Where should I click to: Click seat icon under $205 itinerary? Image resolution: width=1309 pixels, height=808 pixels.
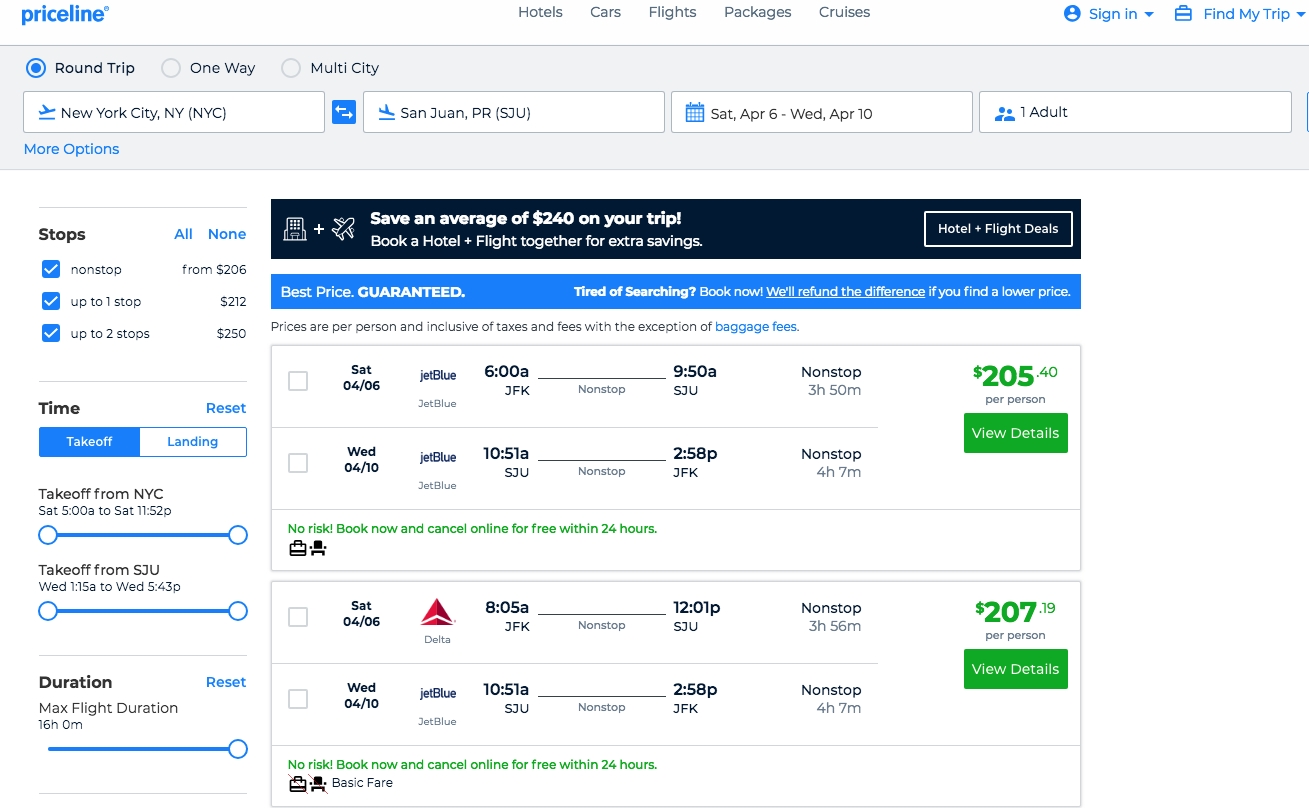click(x=318, y=548)
